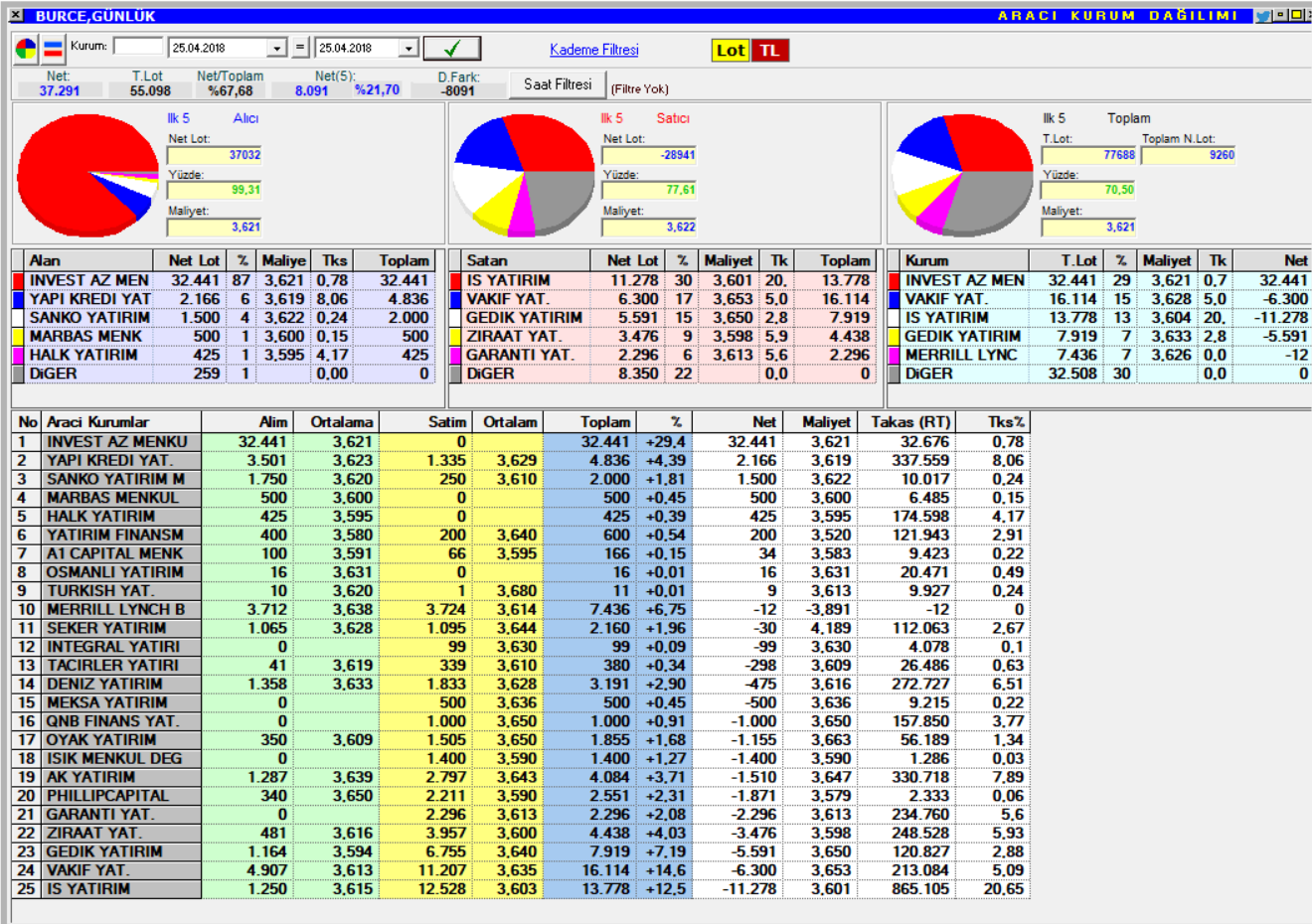
Task: Apply filter with green checkmark button
Action: pos(452,48)
